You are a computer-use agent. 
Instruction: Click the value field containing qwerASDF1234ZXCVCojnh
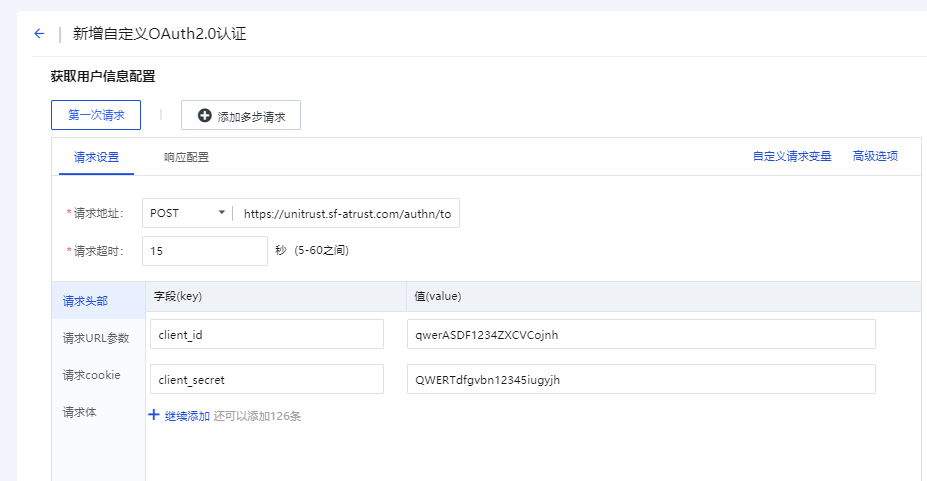coord(641,334)
